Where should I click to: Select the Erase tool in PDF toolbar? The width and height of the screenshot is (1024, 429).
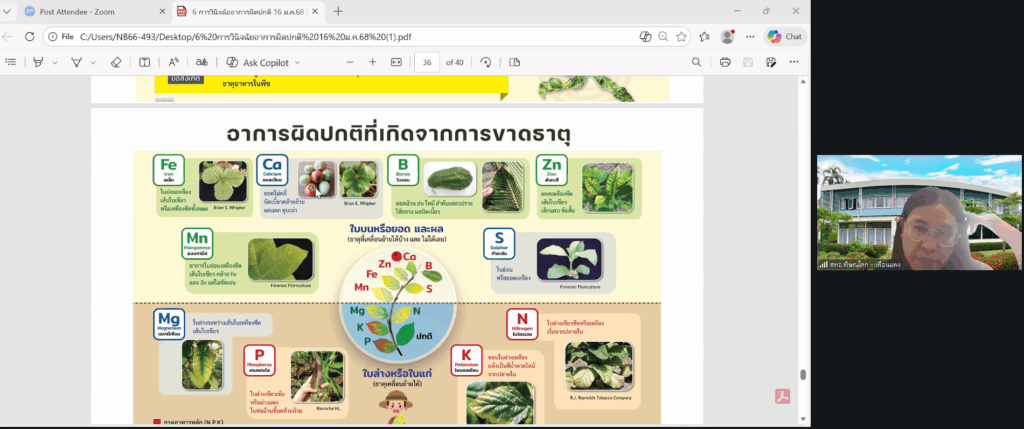pos(115,62)
